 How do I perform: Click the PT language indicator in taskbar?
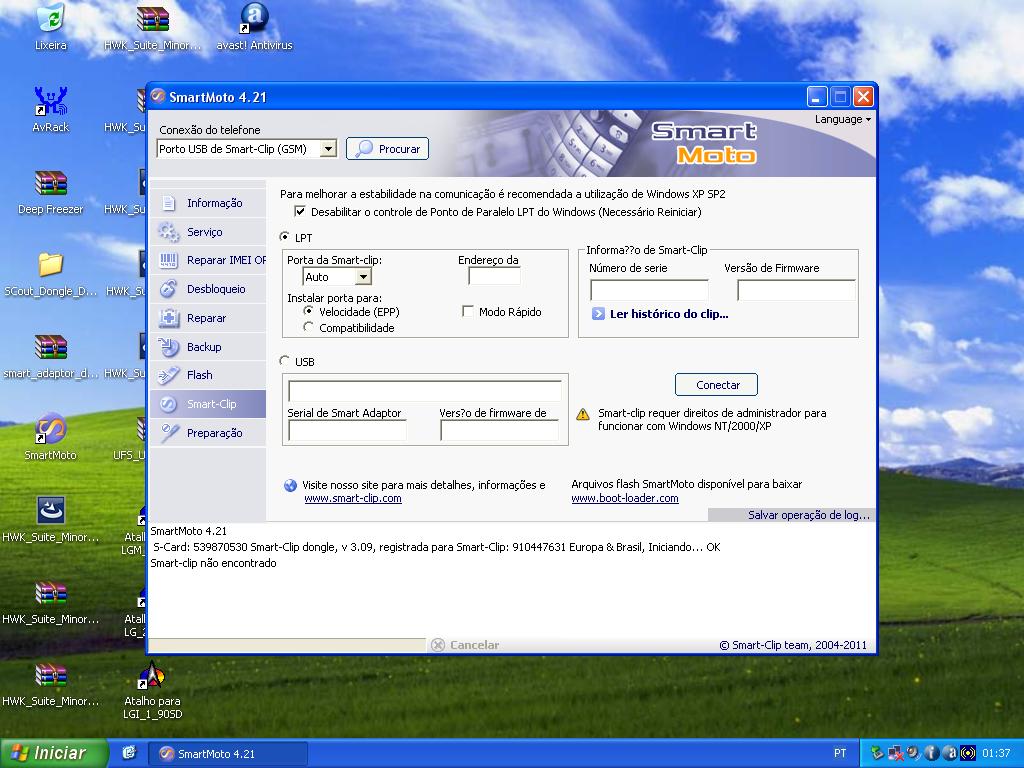(840, 753)
